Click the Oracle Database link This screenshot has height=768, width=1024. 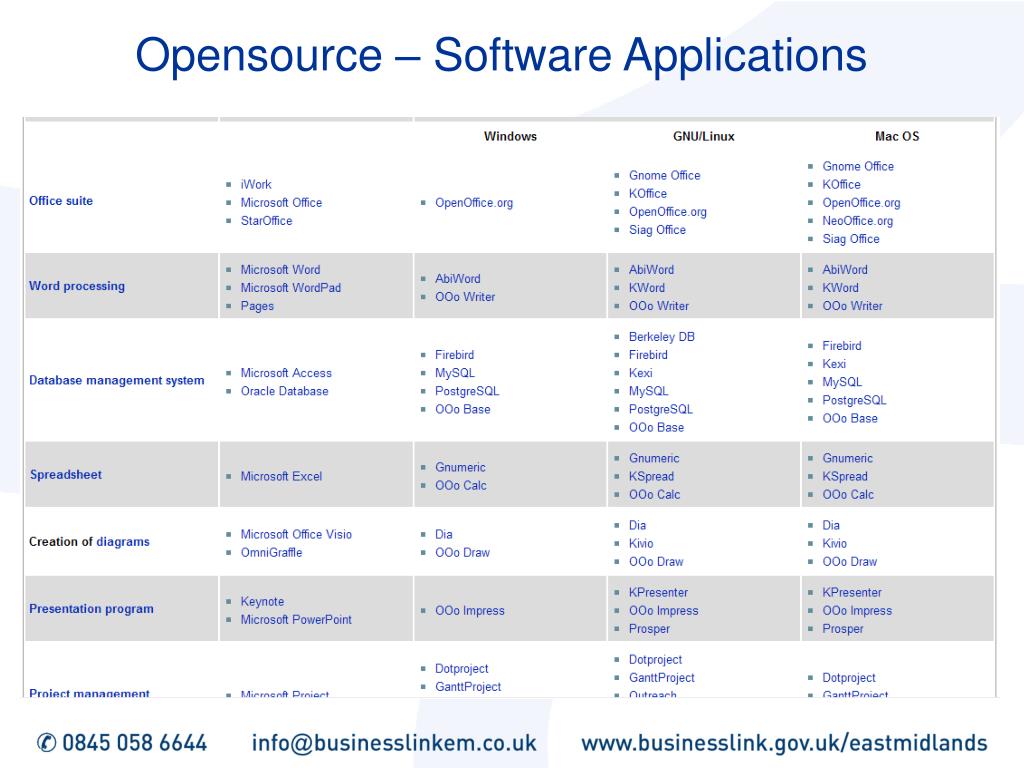click(x=284, y=391)
